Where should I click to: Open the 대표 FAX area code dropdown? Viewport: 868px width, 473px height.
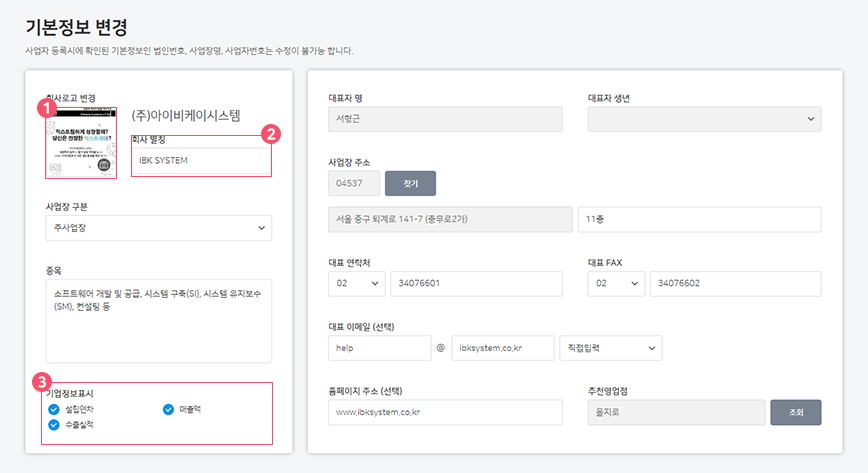(616, 284)
